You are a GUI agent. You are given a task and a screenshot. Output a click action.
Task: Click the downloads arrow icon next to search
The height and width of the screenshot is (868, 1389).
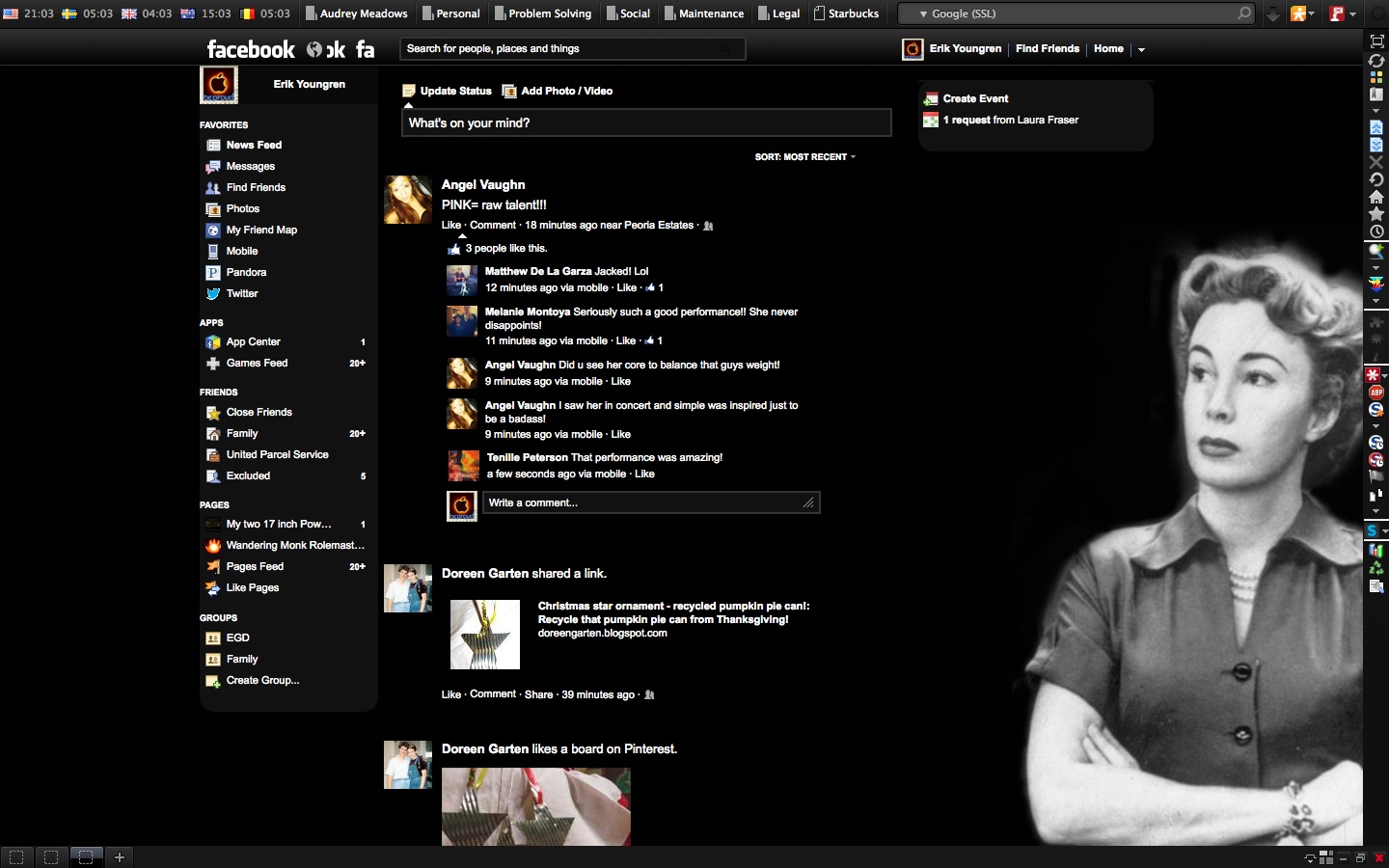click(1273, 14)
